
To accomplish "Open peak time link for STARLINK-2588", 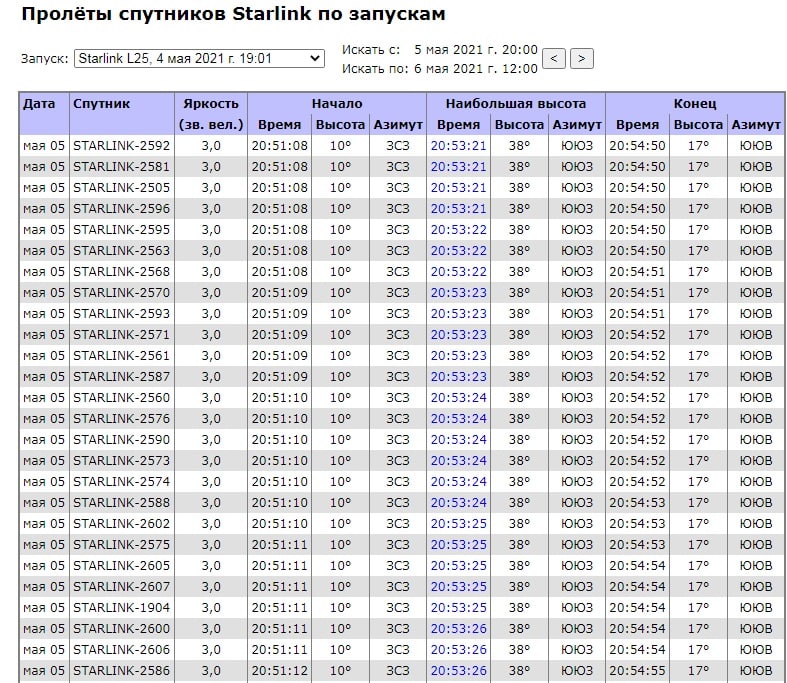I will click(459, 503).
